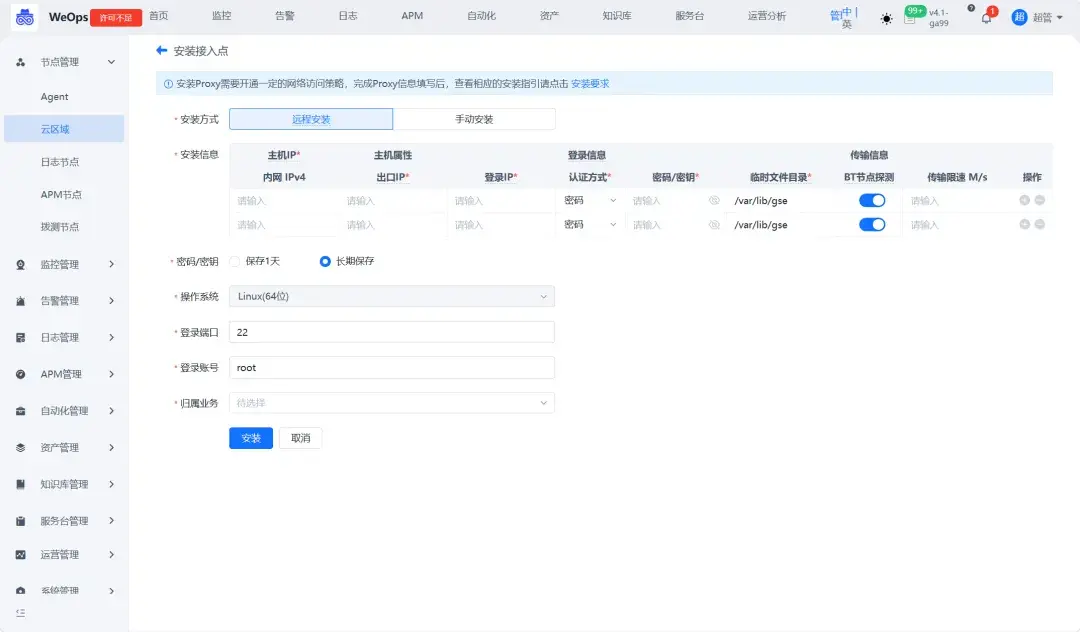Select the 保存1天 radio option
Screen dimensions: 1080x632
pyautogui.click(x=235, y=261)
